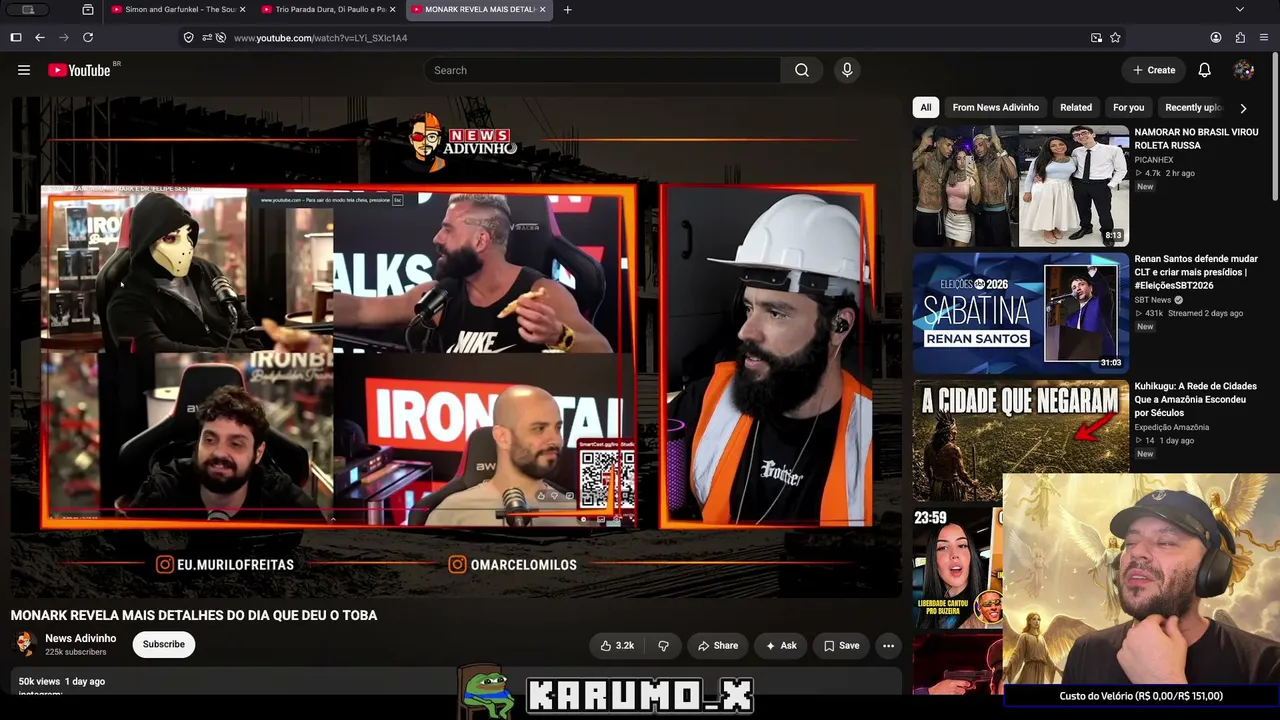
Task: Switch to Simon and Garfunkel tab
Action: click(178, 10)
